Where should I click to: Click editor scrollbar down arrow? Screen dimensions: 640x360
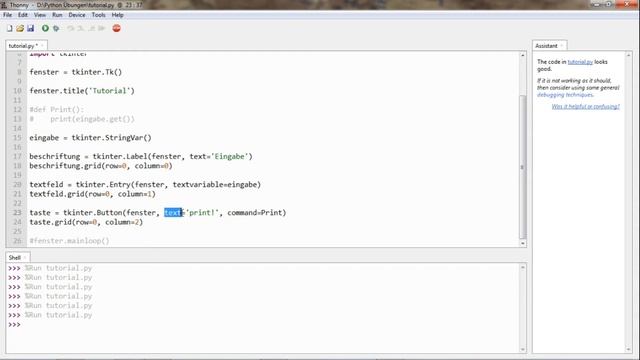pyautogui.click(x=522, y=243)
